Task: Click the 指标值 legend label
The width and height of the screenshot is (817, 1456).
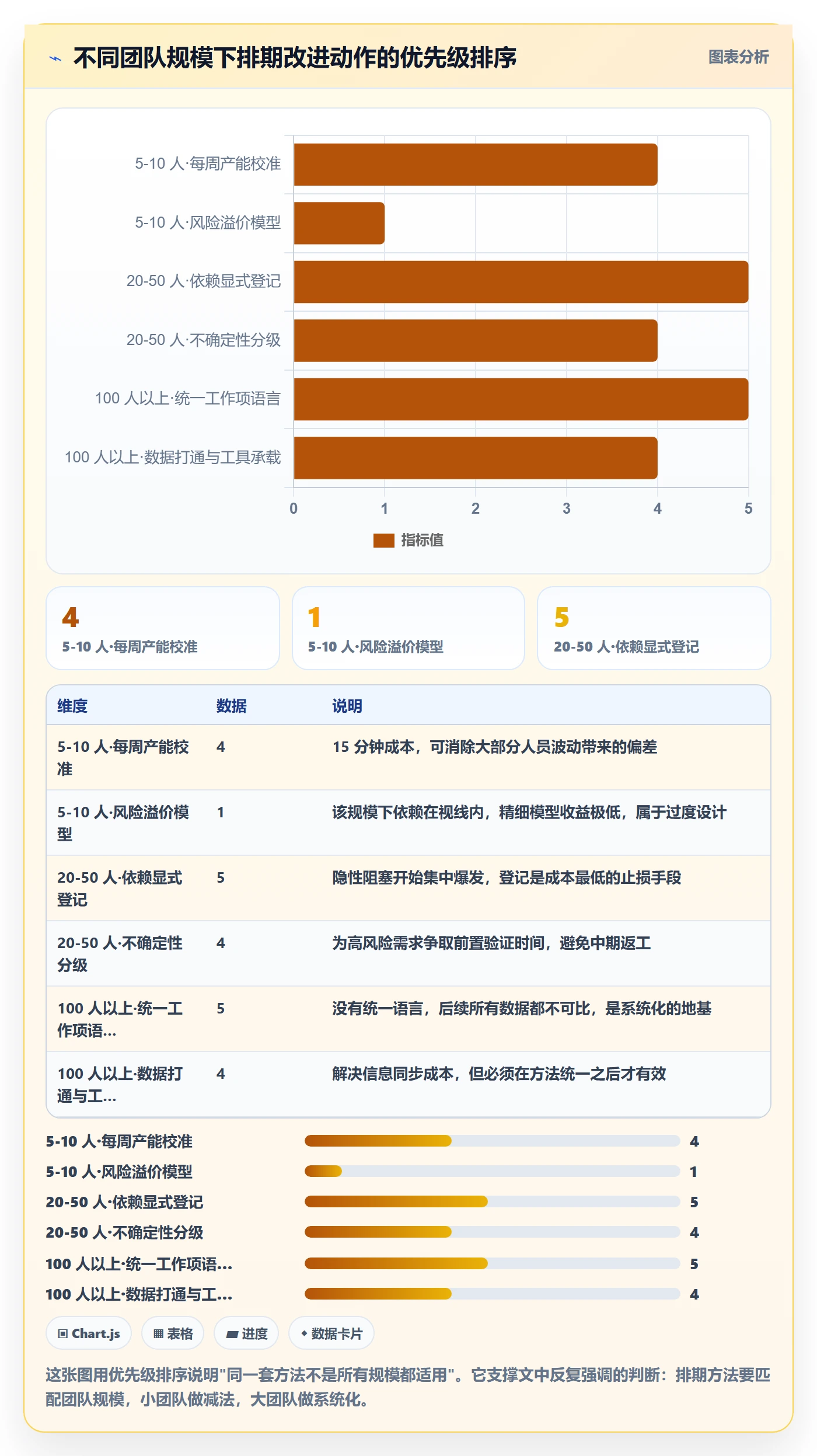Action: [423, 541]
